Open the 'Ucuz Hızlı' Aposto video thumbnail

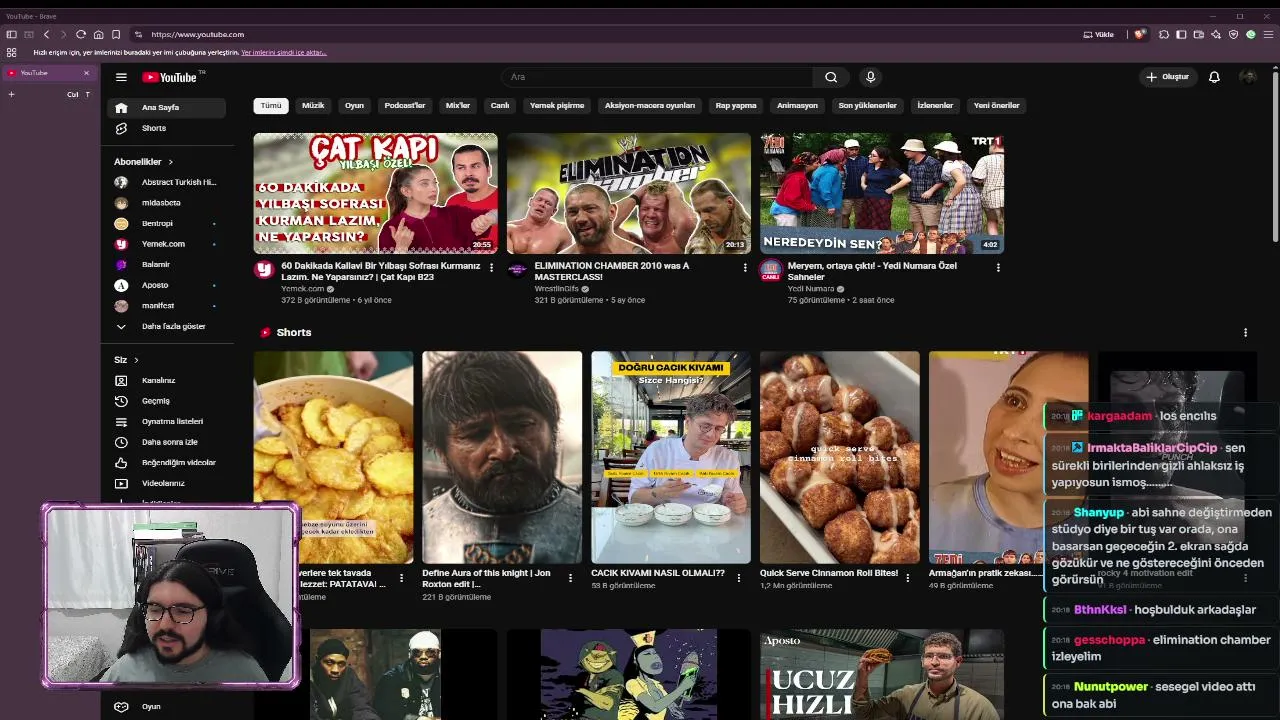[881, 674]
